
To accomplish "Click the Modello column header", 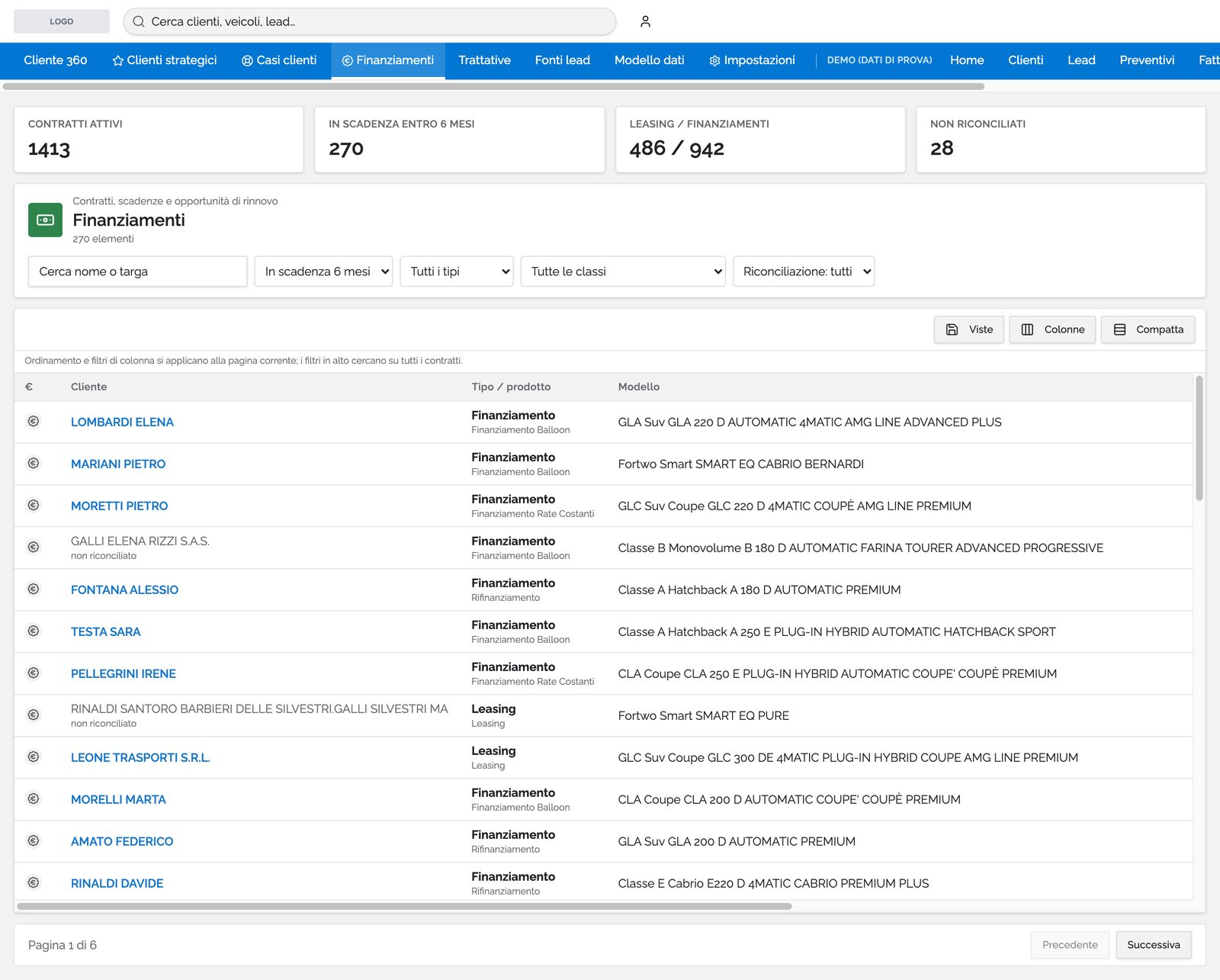I will tap(639, 387).
